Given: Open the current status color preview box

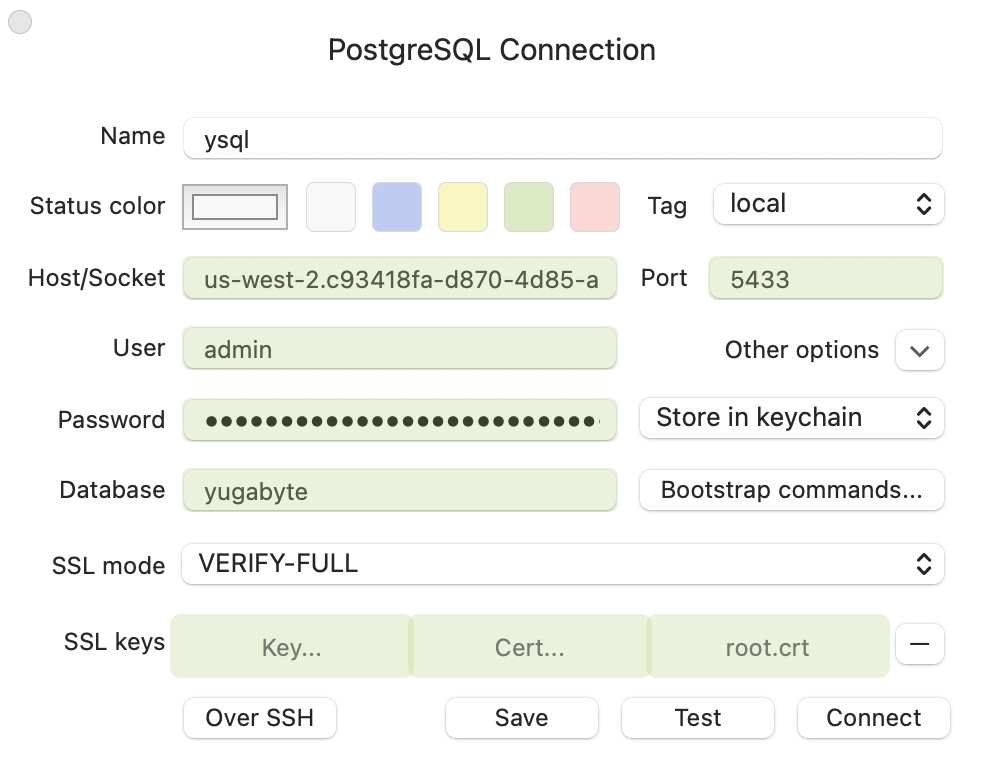Looking at the screenshot, I should [235, 206].
